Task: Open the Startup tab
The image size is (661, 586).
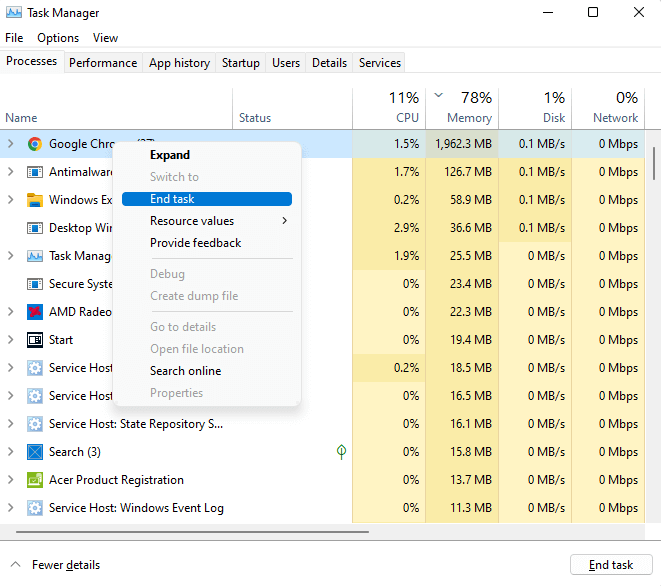Action: coord(241,63)
